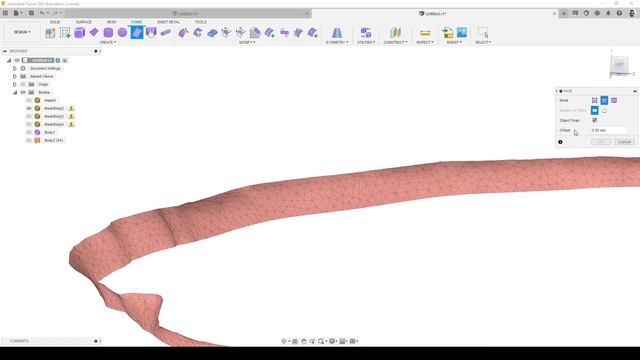
Task: Click the Pan hand icon
Action: 303,341
